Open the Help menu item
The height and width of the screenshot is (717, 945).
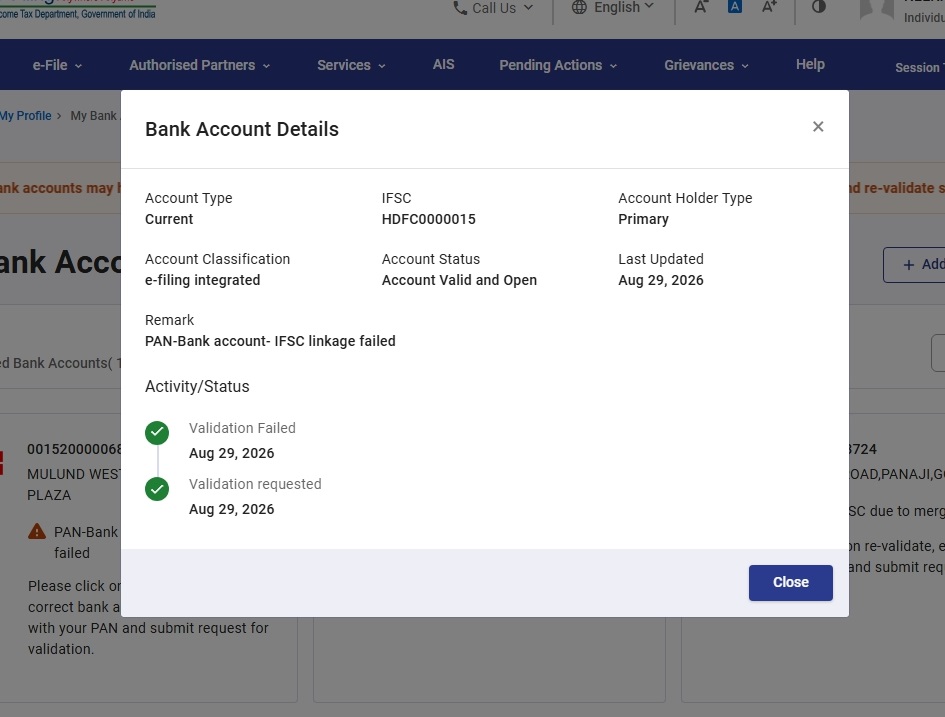point(810,64)
